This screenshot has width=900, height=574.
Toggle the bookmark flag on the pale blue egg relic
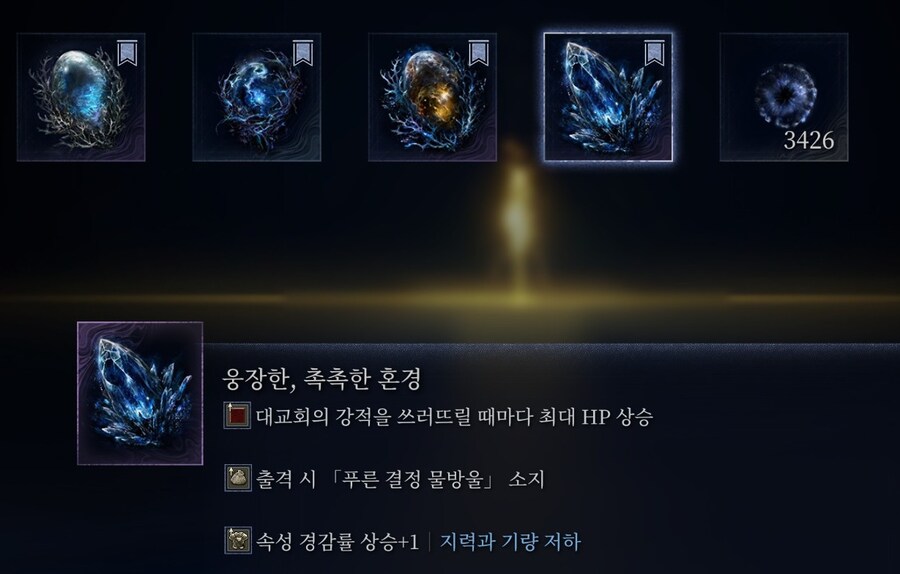click(x=127, y=53)
